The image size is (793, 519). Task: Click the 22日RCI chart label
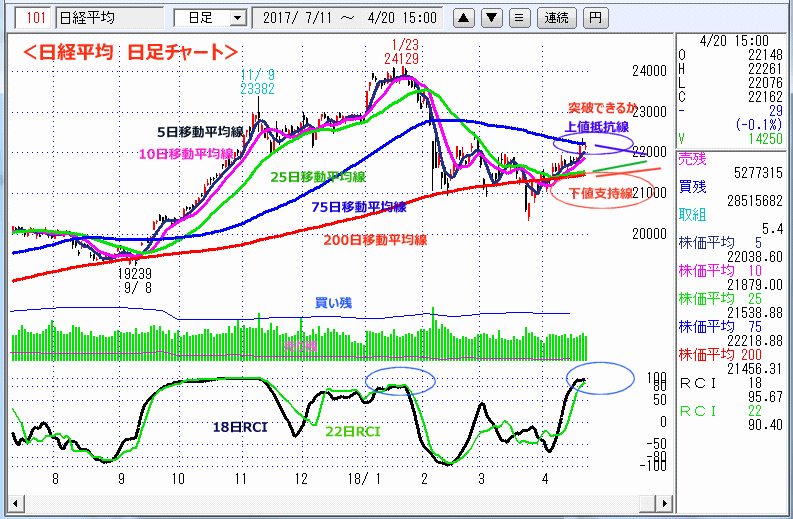353,431
